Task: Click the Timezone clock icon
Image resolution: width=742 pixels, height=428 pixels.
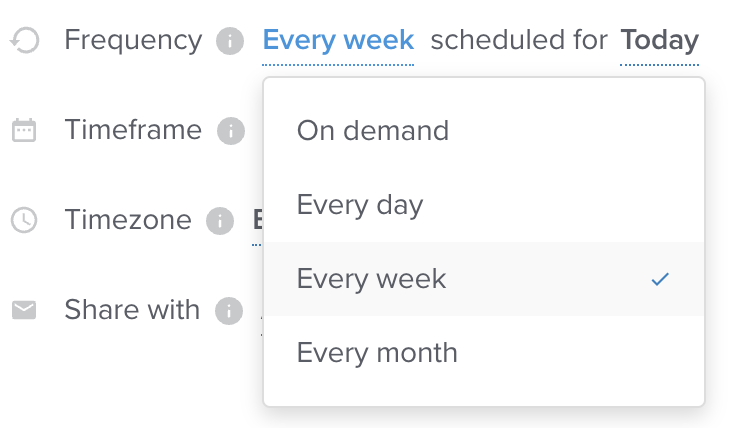Action: tap(24, 220)
